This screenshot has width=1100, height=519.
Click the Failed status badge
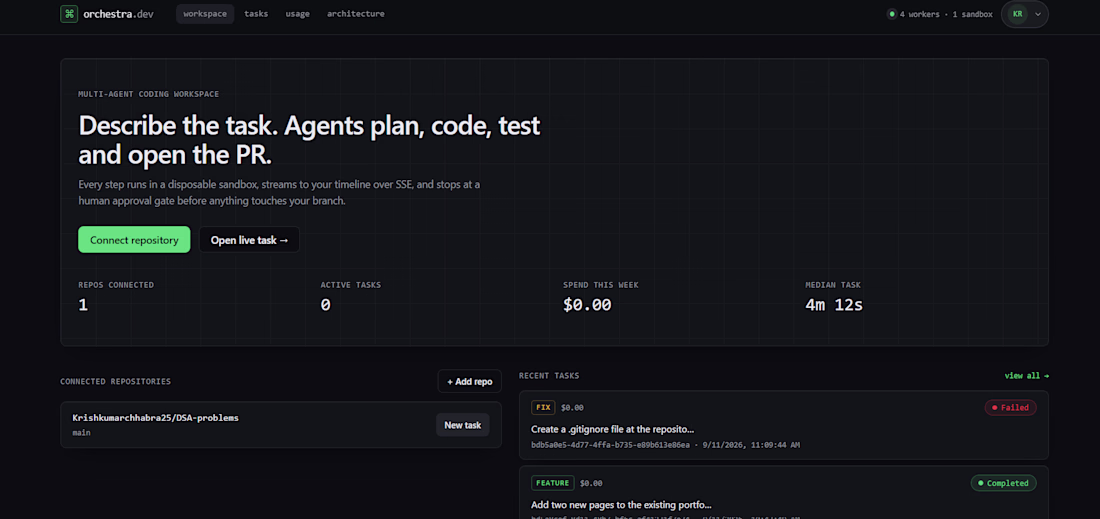1010,407
